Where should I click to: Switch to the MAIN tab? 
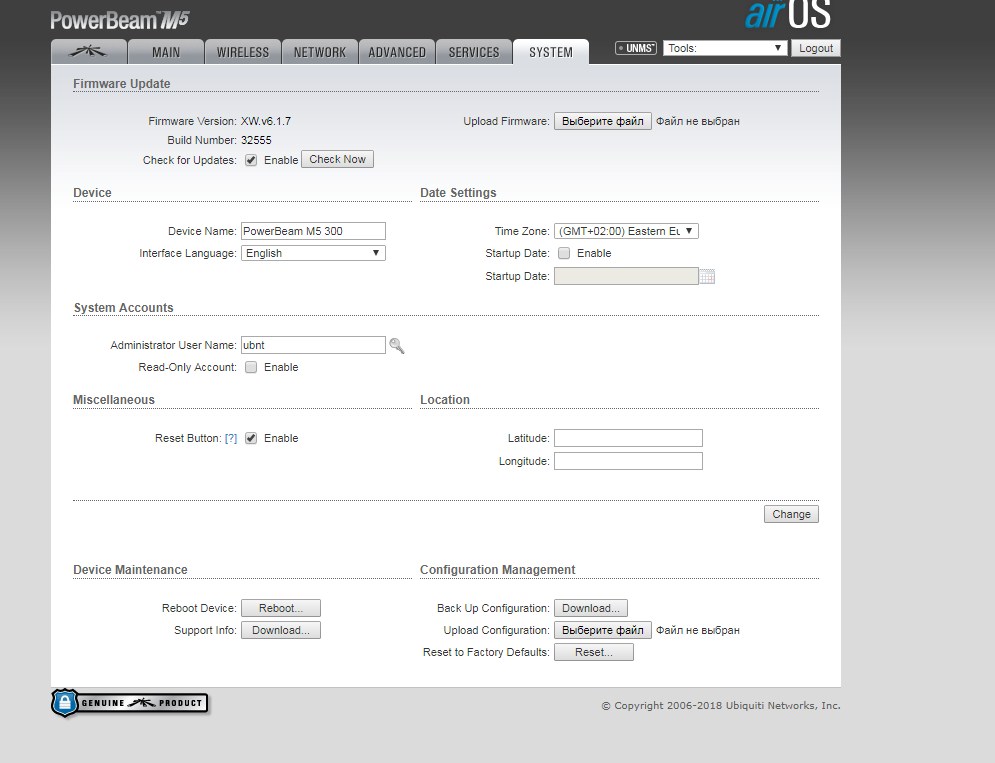(x=166, y=52)
